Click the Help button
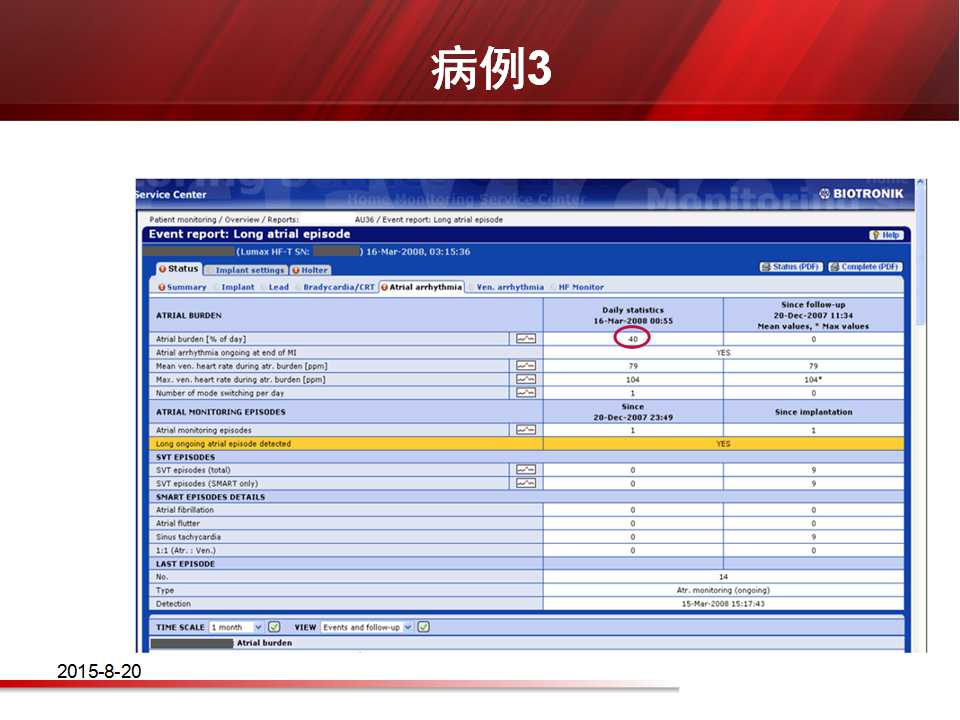Viewport: 960px width, 720px height. (886, 235)
